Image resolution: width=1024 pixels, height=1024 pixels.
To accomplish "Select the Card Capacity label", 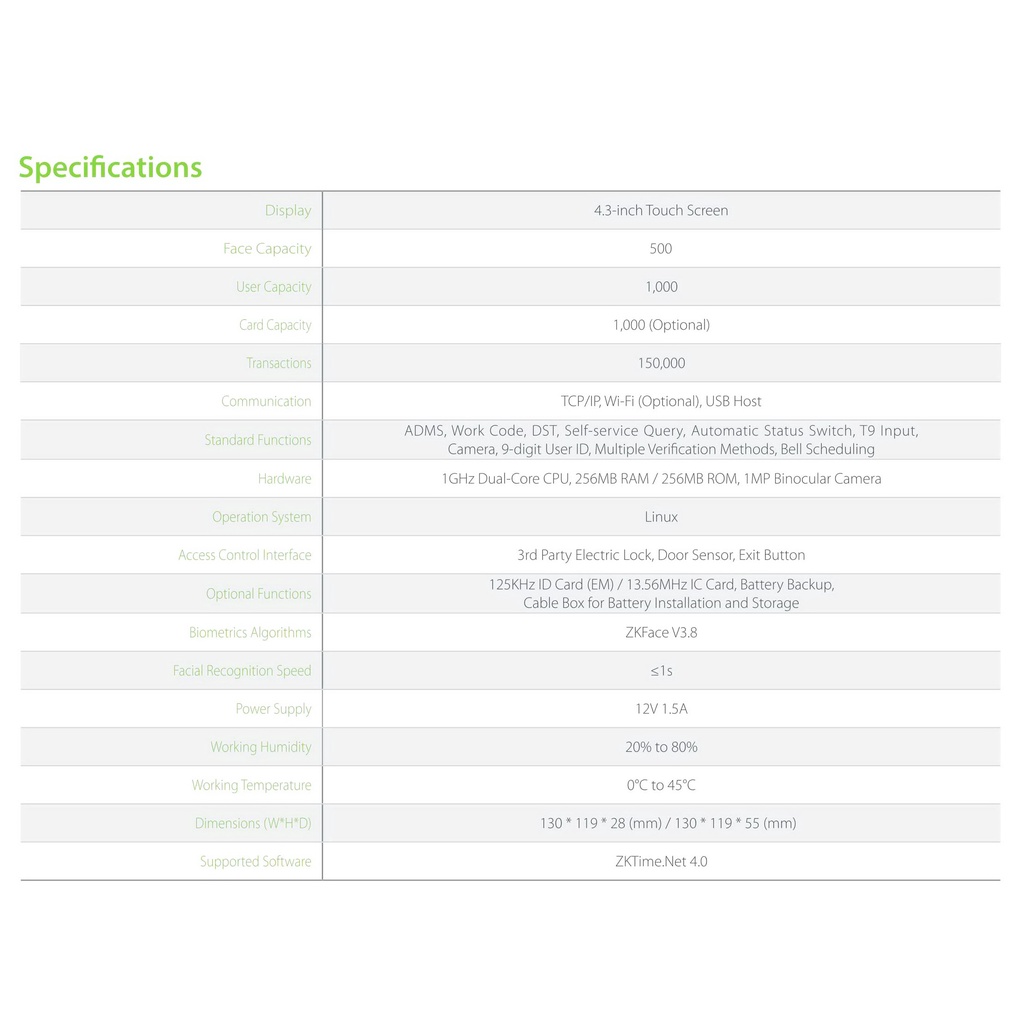I will (275, 325).
